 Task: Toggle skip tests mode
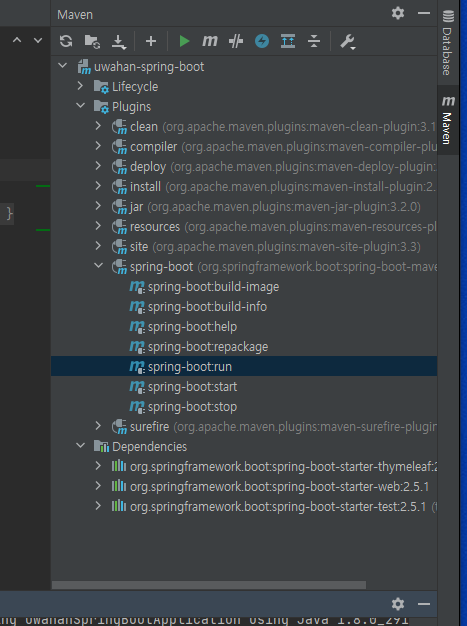(236, 41)
